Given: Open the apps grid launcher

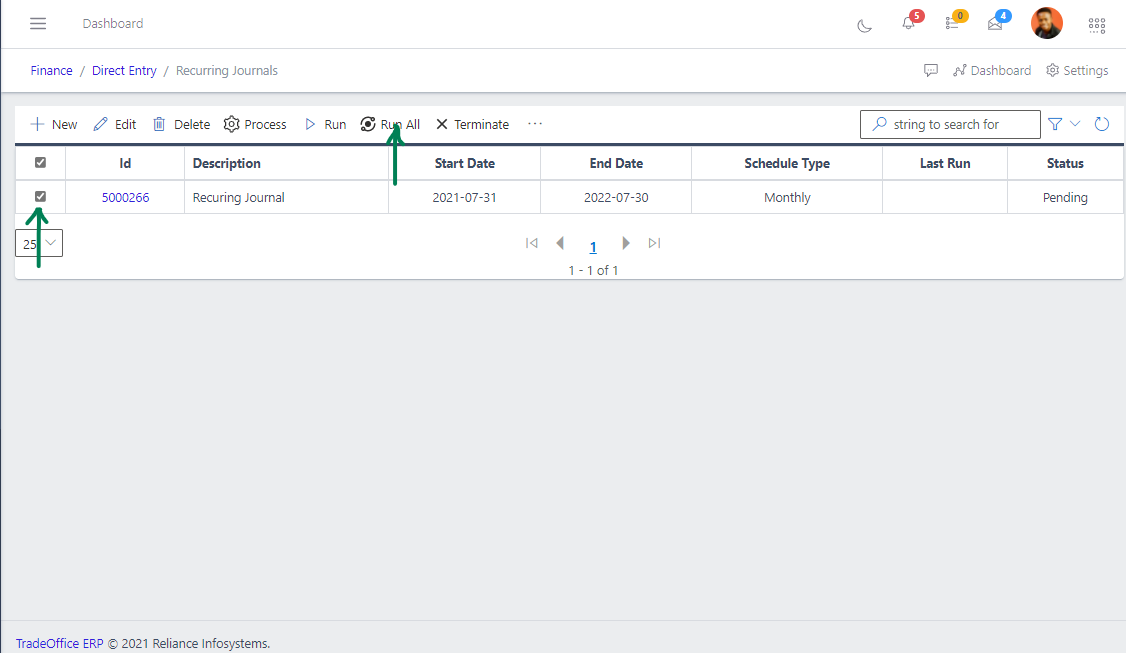Looking at the screenshot, I should click(x=1097, y=24).
